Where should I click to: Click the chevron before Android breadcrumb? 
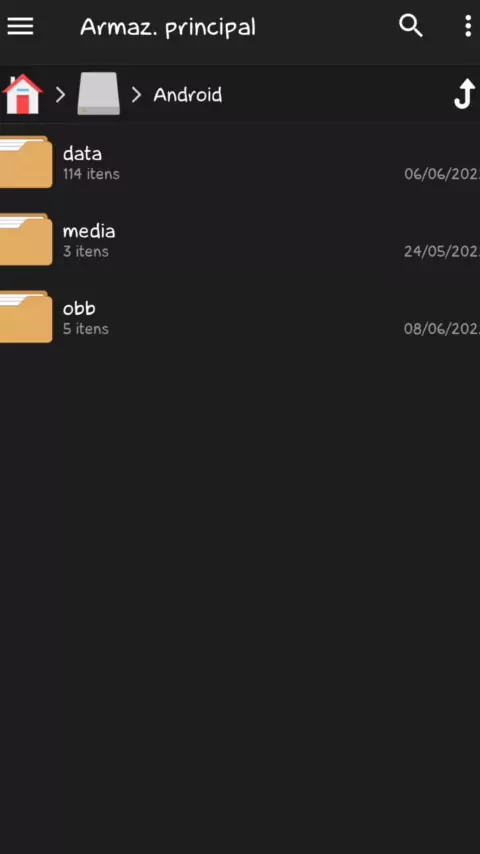tap(136, 95)
